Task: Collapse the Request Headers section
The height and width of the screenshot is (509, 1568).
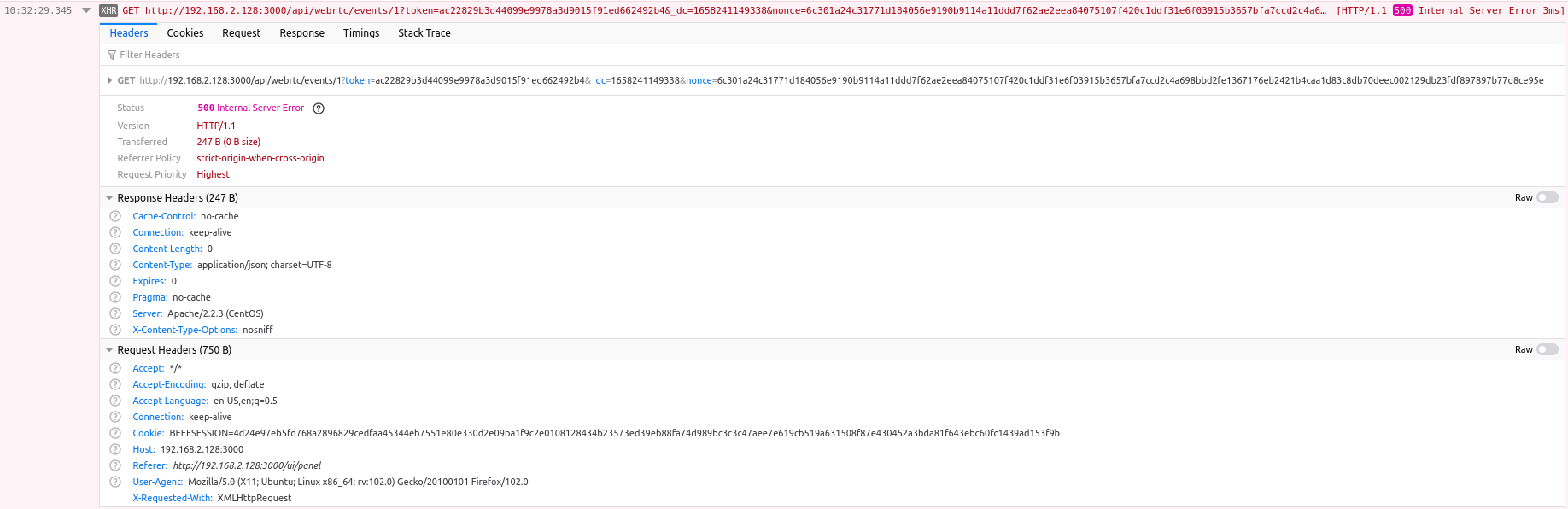Action: click(x=109, y=348)
